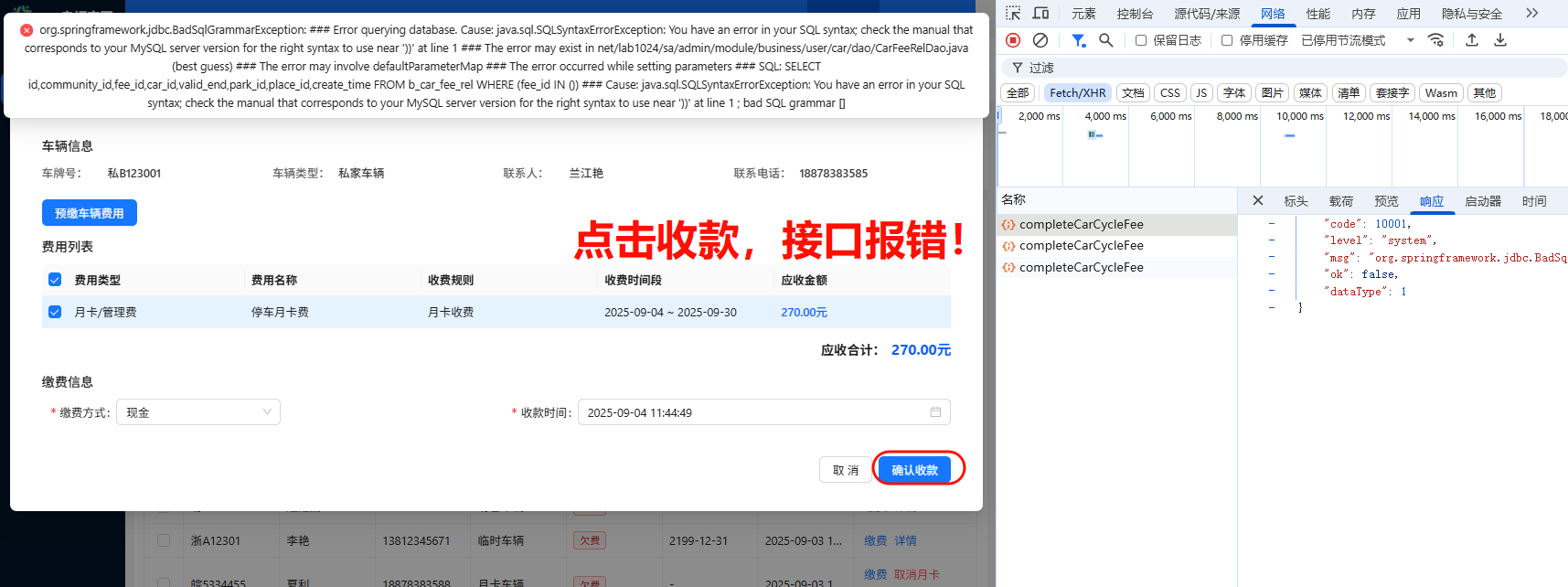Click the 取消 button in the dialog
Screen dimensions: 1568x587
click(846, 470)
